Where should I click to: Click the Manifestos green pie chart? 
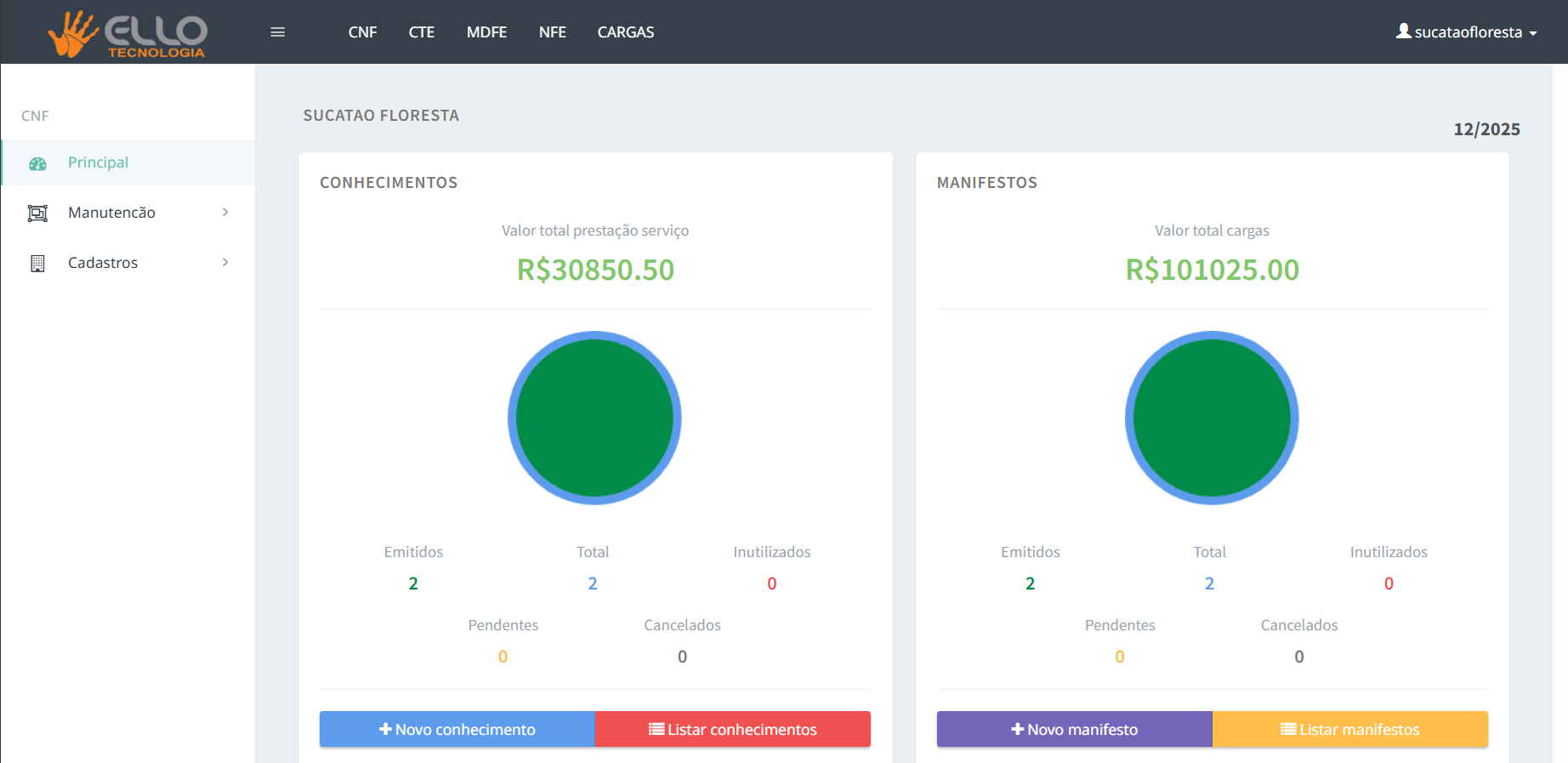pyautogui.click(x=1212, y=418)
